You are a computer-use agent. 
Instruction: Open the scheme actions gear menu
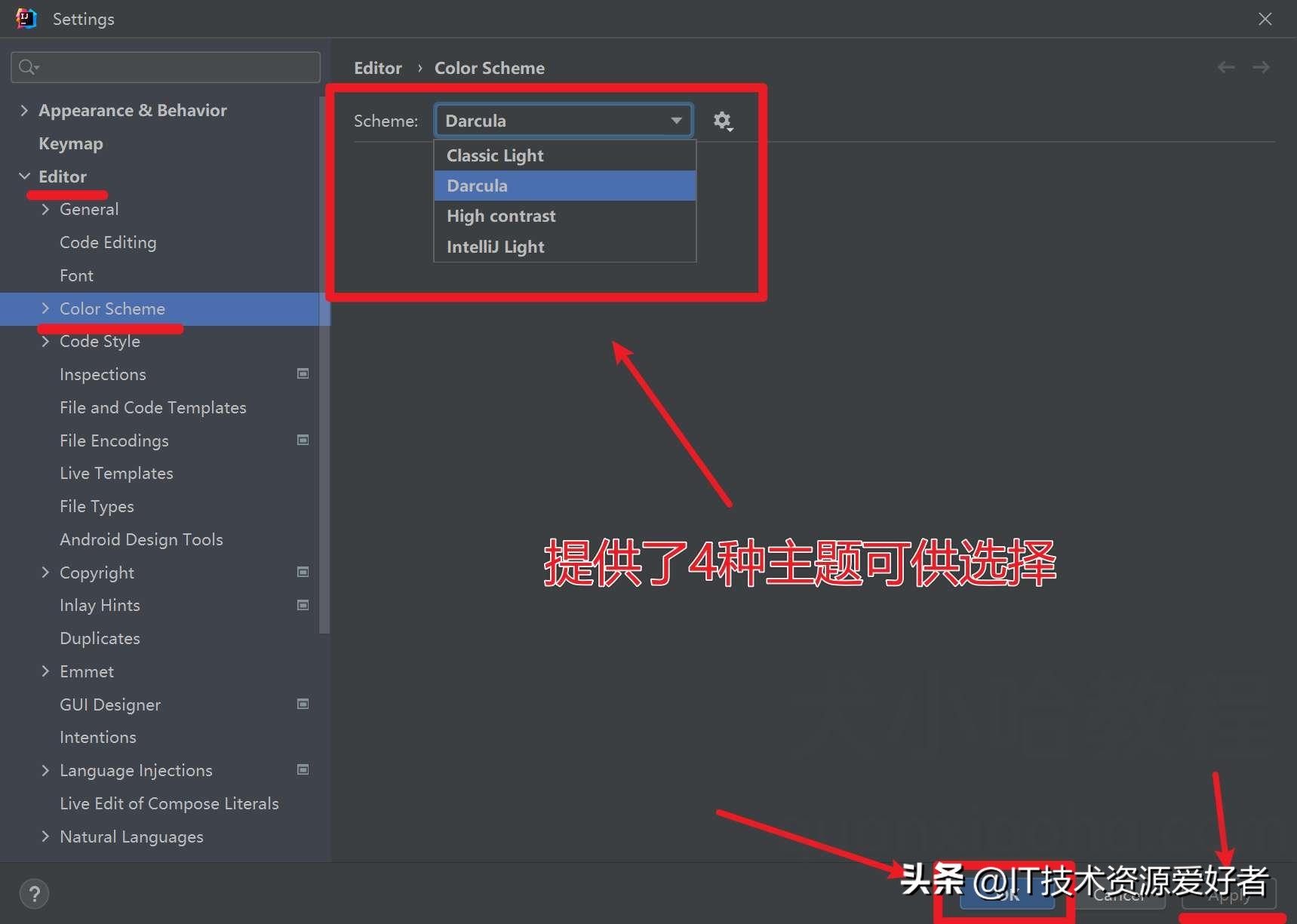723,121
